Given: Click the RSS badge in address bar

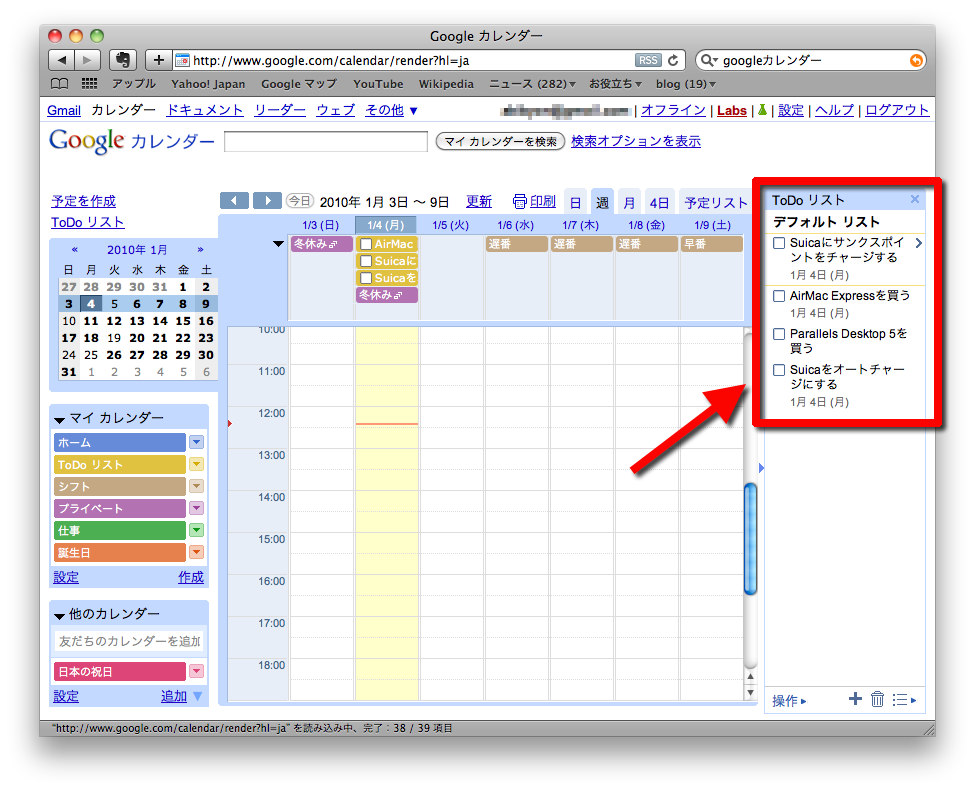Looking at the screenshot, I should point(648,60).
